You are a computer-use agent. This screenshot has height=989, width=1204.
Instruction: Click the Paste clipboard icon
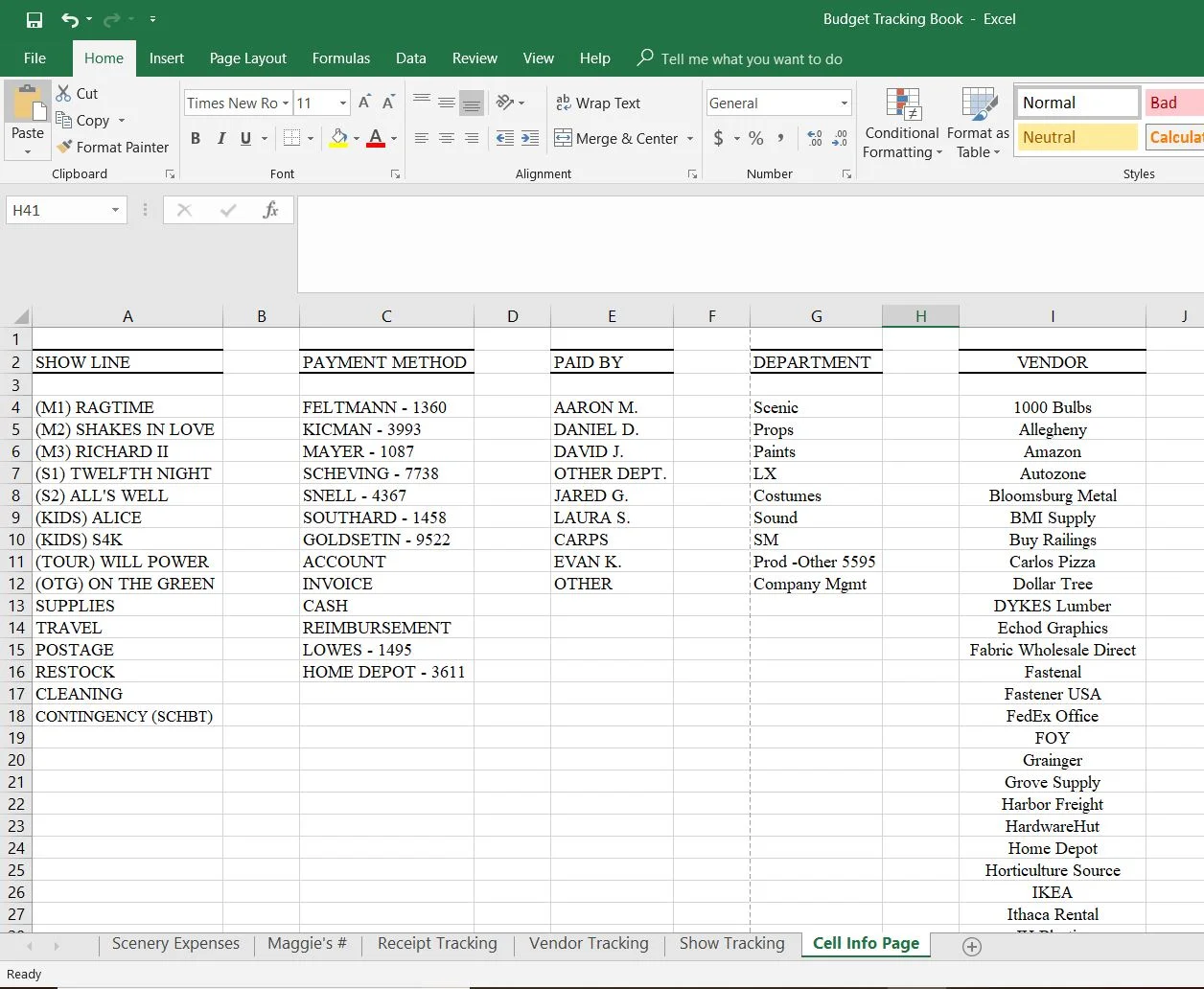pos(28,103)
